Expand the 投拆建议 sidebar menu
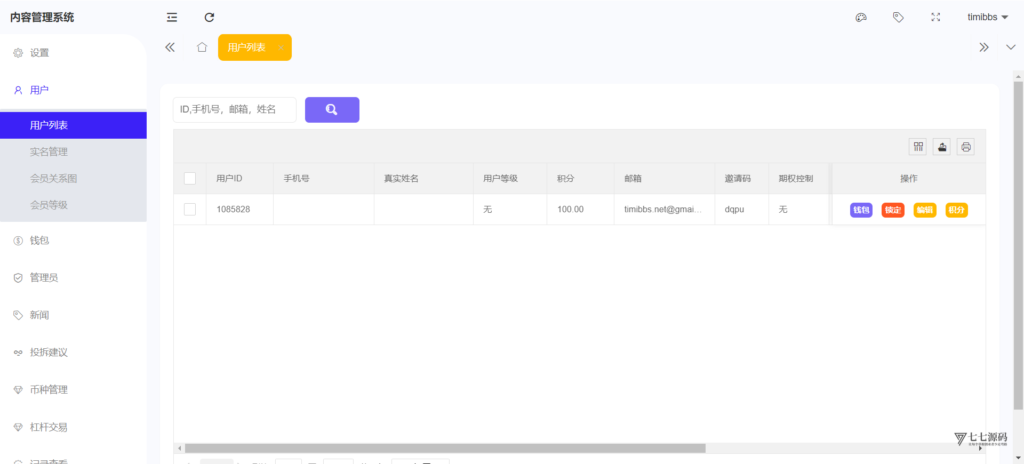 (x=73, y=352)
